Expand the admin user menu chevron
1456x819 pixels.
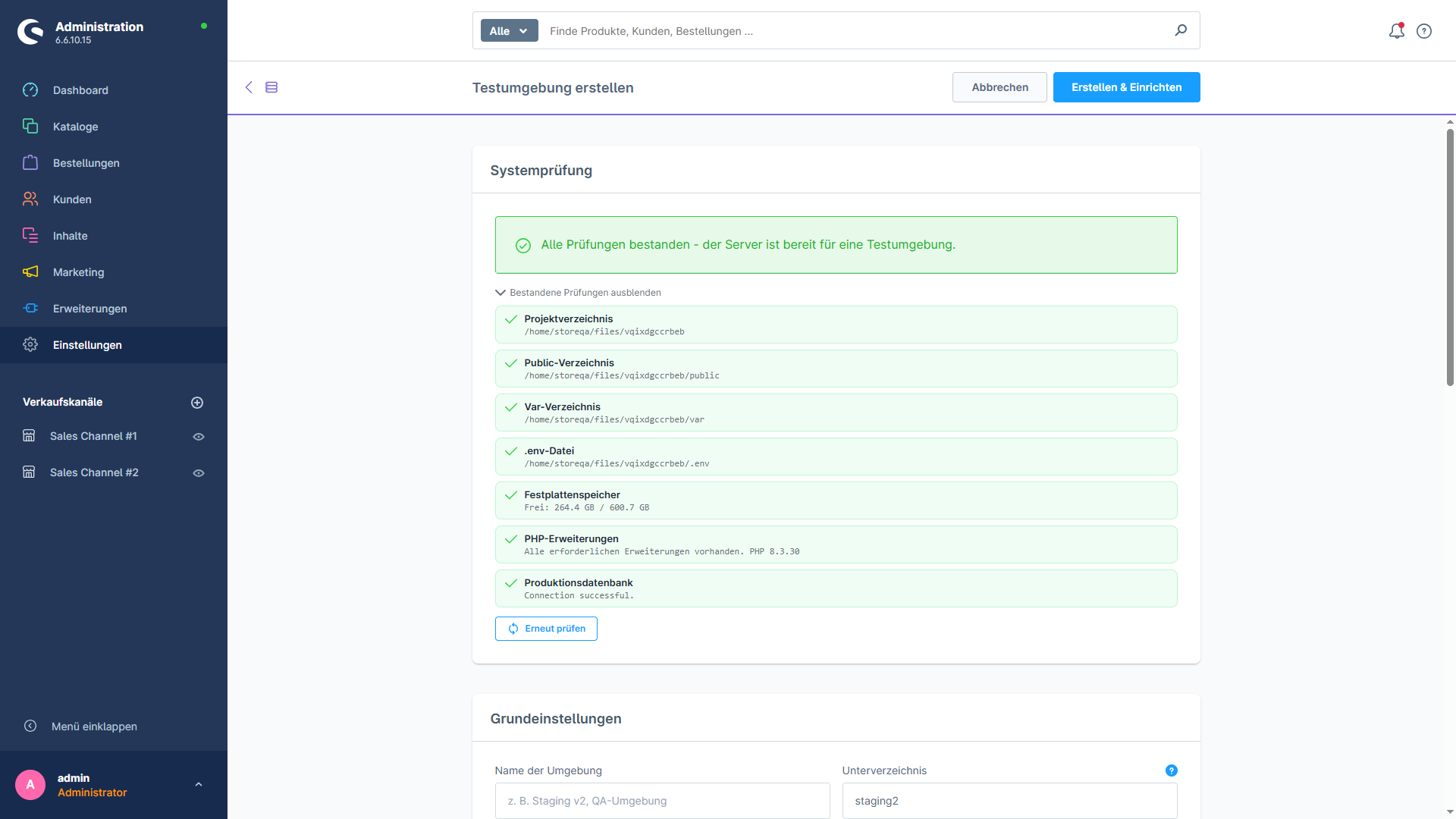tap(199, 785)
